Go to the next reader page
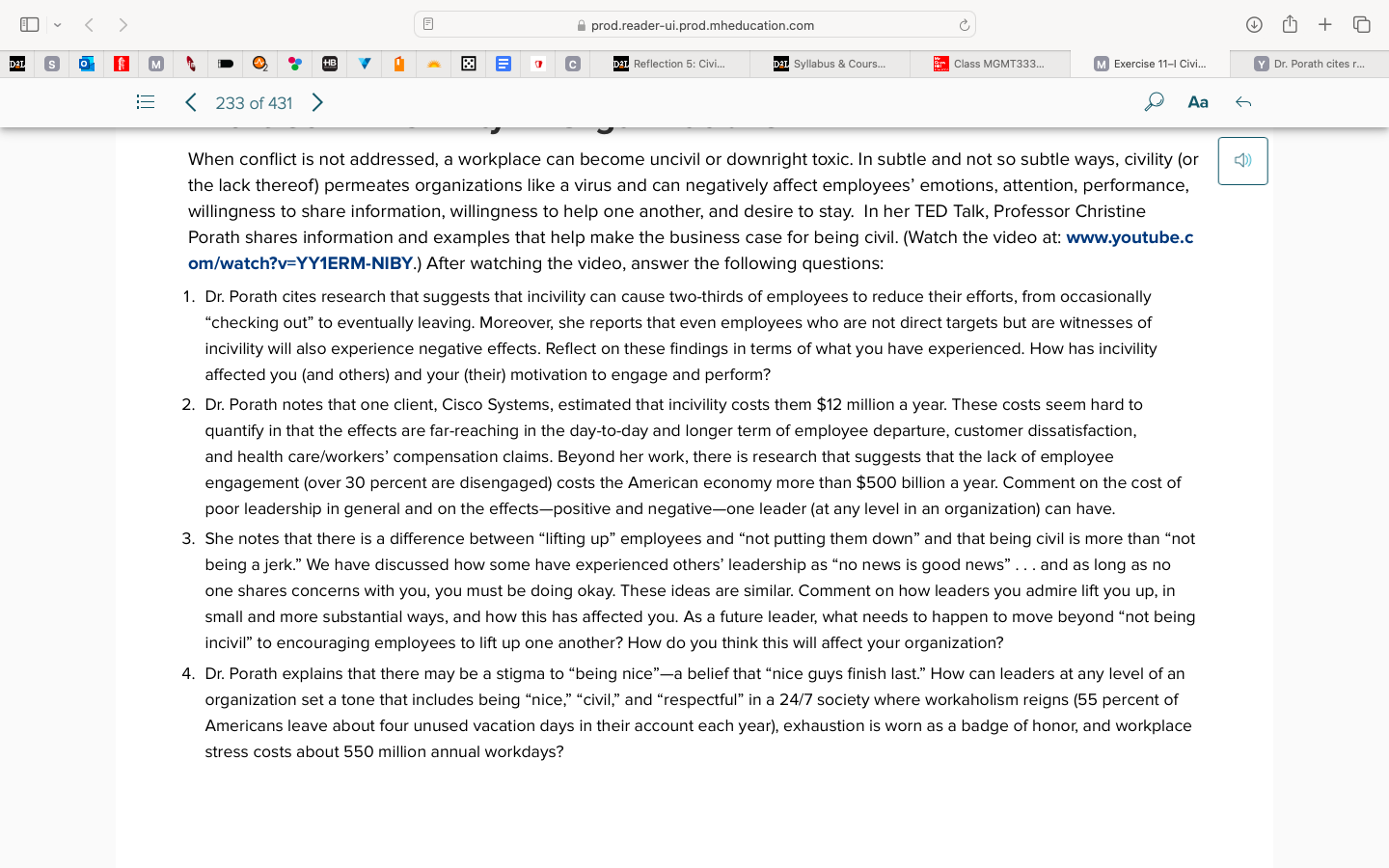Screen dimensions: 1389x868 click(317, 102)
